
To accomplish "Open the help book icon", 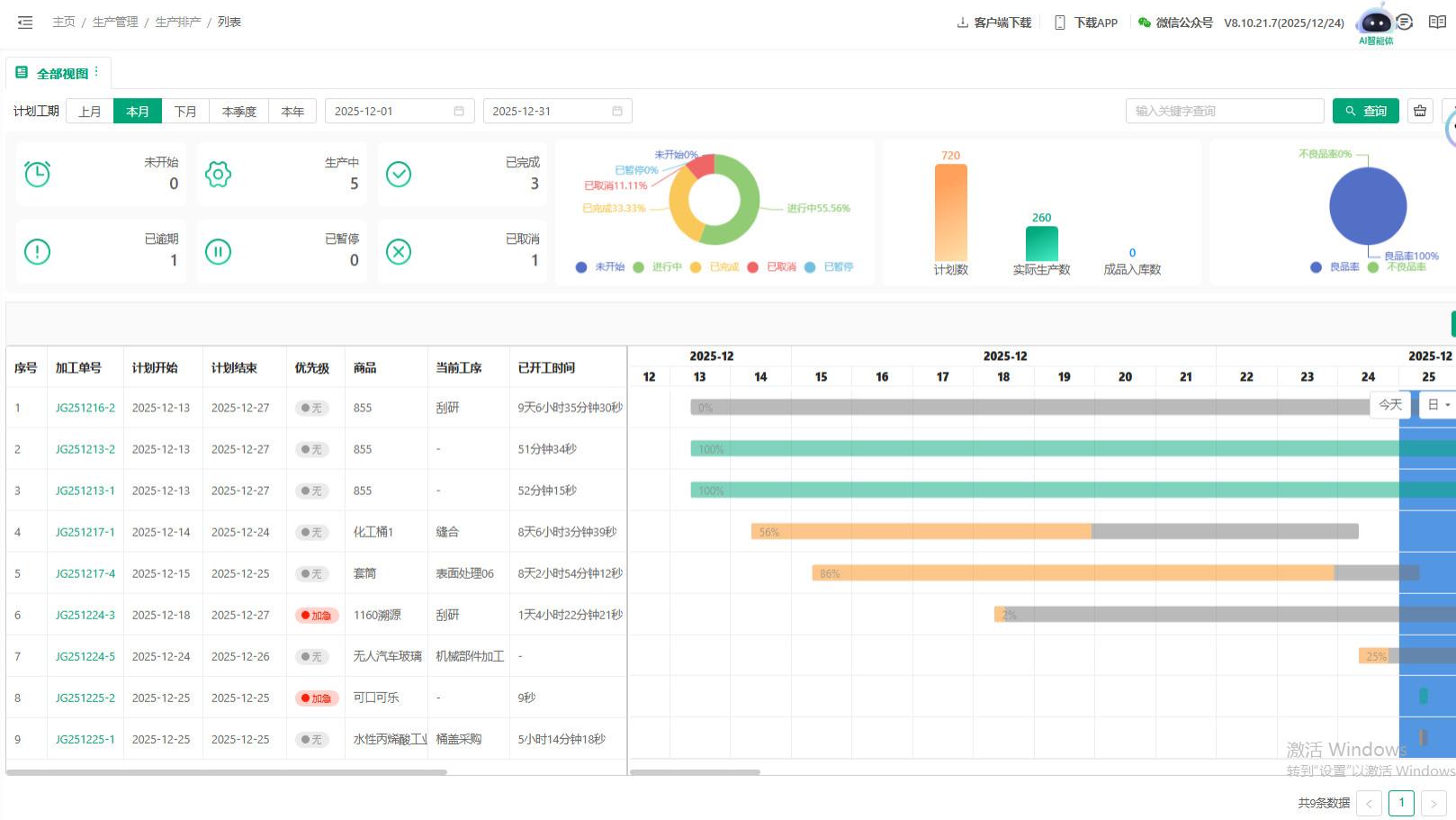I will point(1437,23).
